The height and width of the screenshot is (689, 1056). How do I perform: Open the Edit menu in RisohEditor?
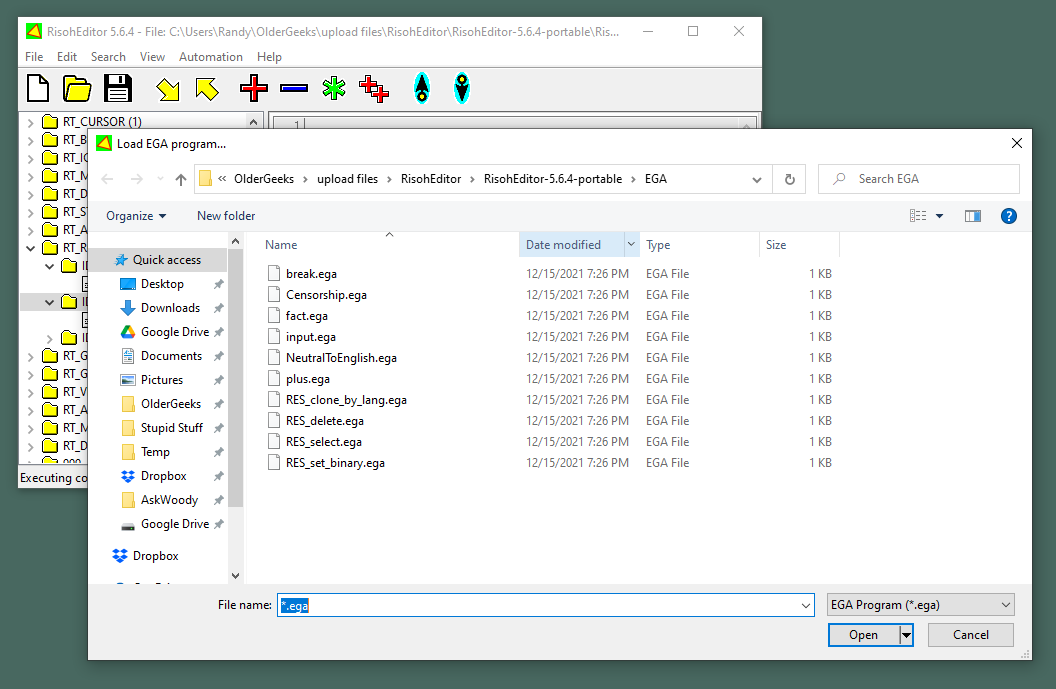coord(67,57)
